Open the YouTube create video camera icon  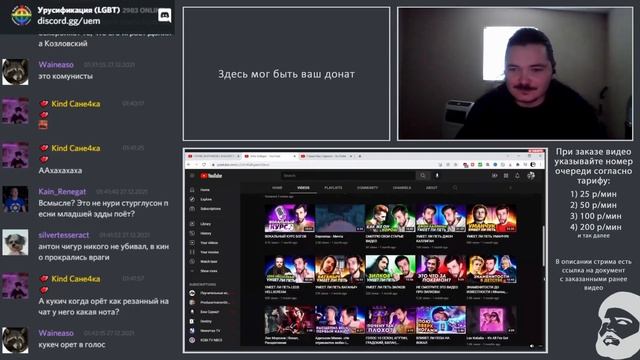coord(494,176)
